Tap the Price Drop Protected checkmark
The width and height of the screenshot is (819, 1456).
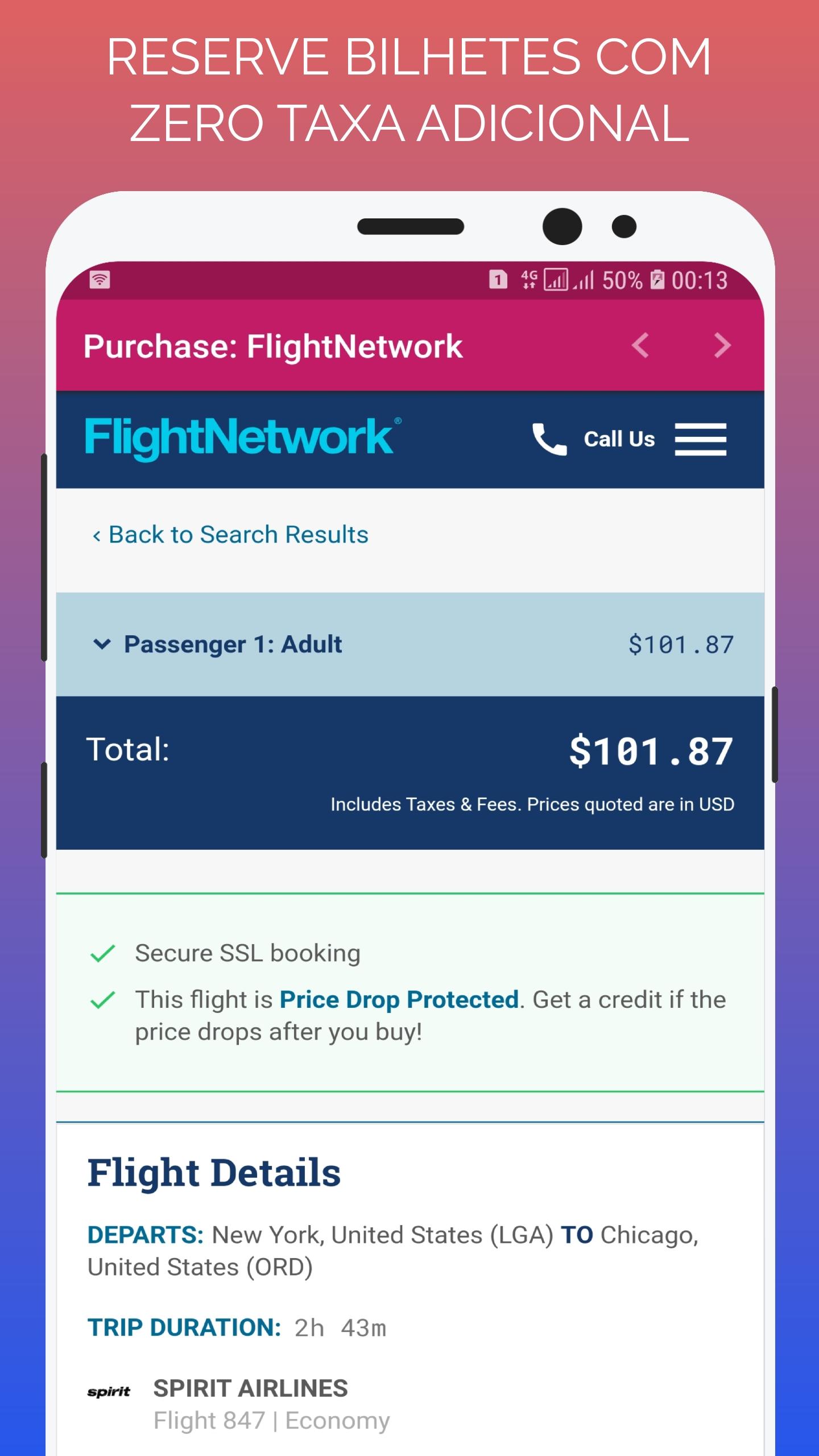[103, 1000]
